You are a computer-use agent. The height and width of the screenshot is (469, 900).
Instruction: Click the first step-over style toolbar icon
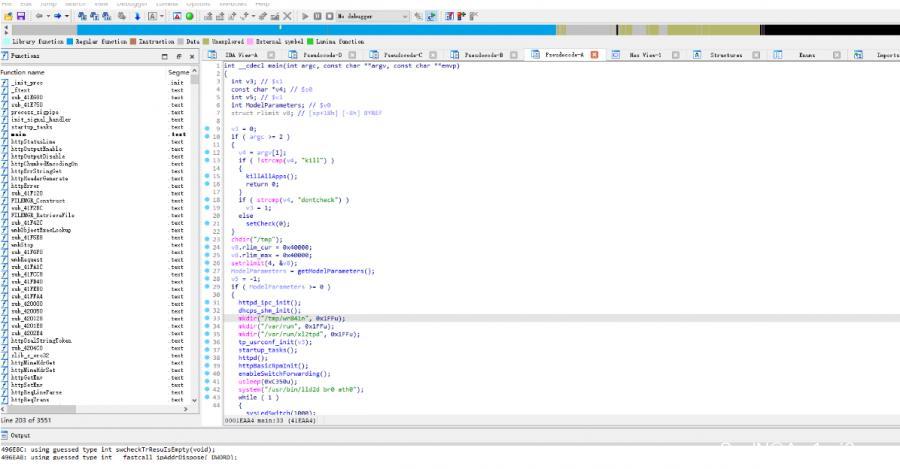[x=208, y=17]
